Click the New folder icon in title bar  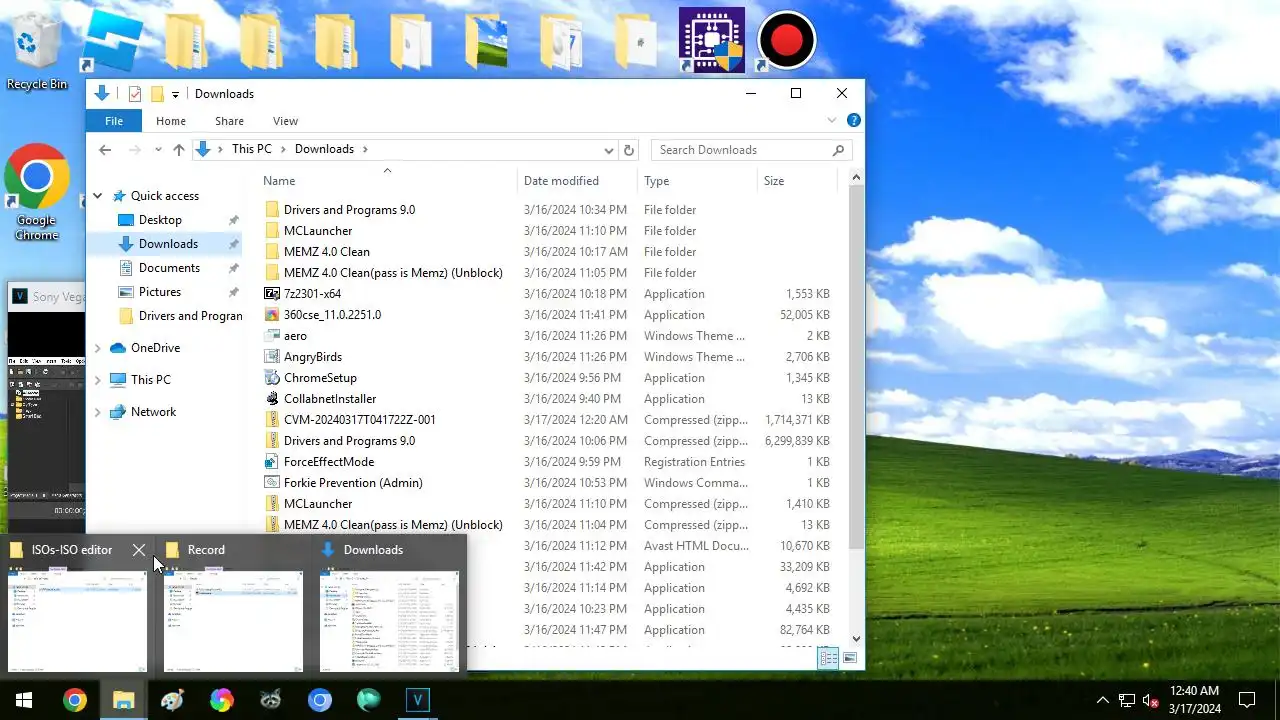(x=157, y=94)
